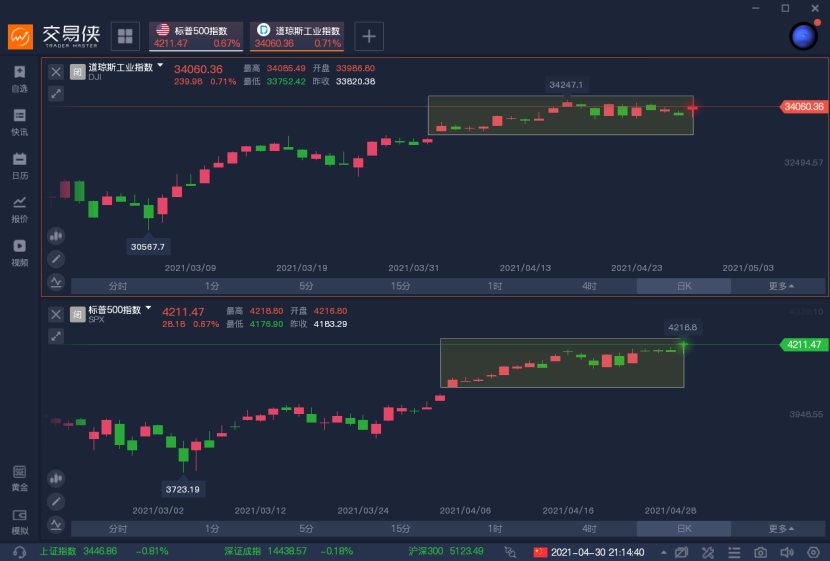The width and height of the screenshot is (830, 561).
Task: Open the 日历 calendar sidebar icon
Action: point(20,166)
